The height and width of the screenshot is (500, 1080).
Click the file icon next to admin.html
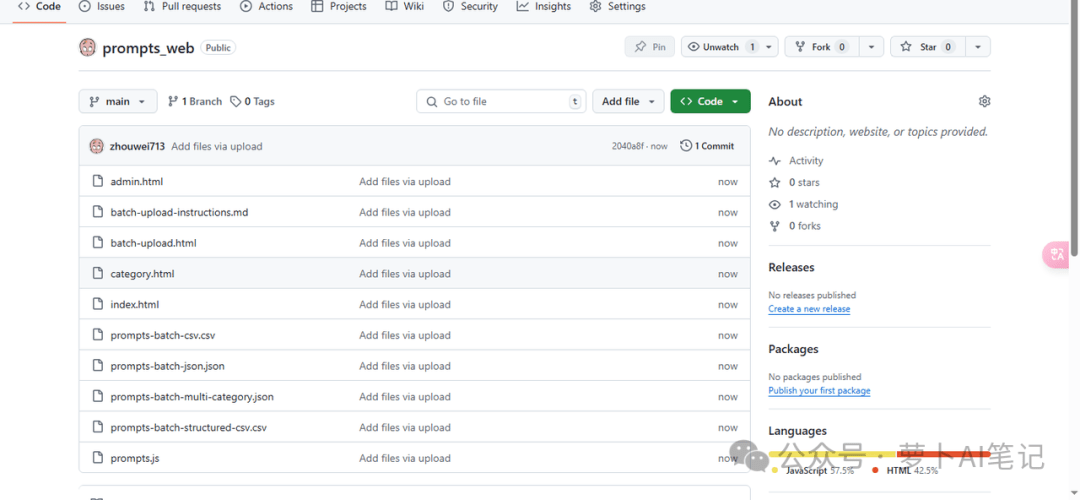tap(97, 182)
